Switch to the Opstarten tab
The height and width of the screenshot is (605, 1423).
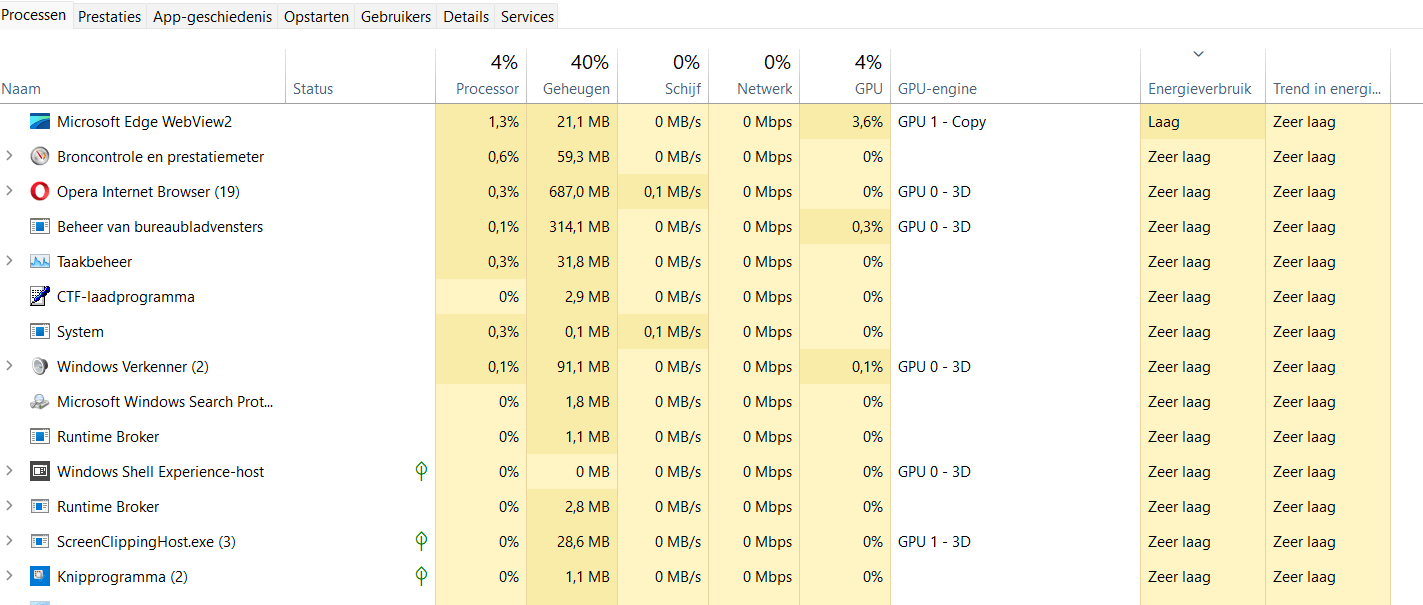click(316, 17)
